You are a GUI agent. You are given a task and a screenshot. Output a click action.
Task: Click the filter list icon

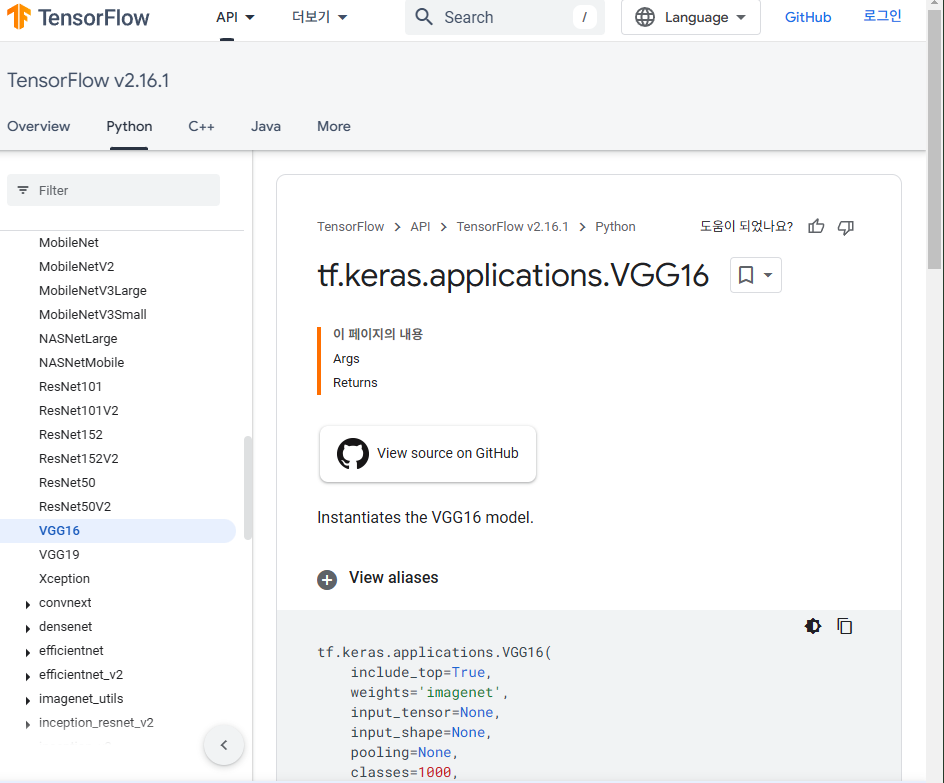(23, 190)
